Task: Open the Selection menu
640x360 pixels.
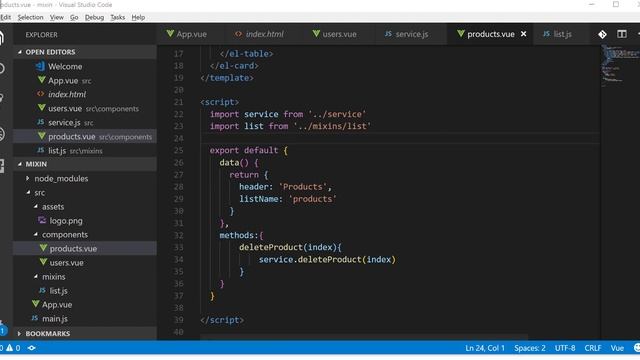Action: [30, 17]
